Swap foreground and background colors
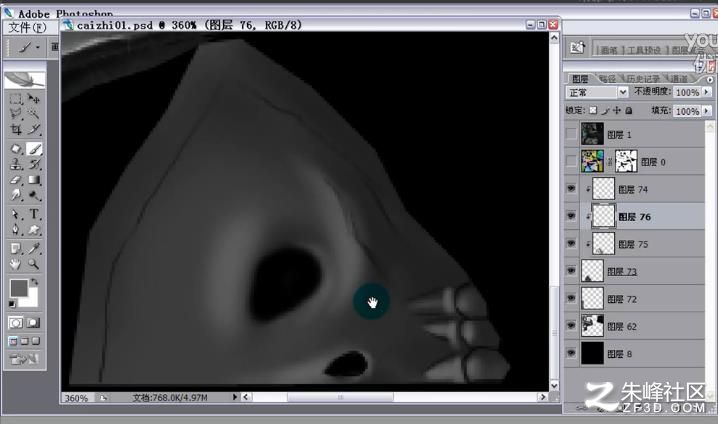 point(34,282)
